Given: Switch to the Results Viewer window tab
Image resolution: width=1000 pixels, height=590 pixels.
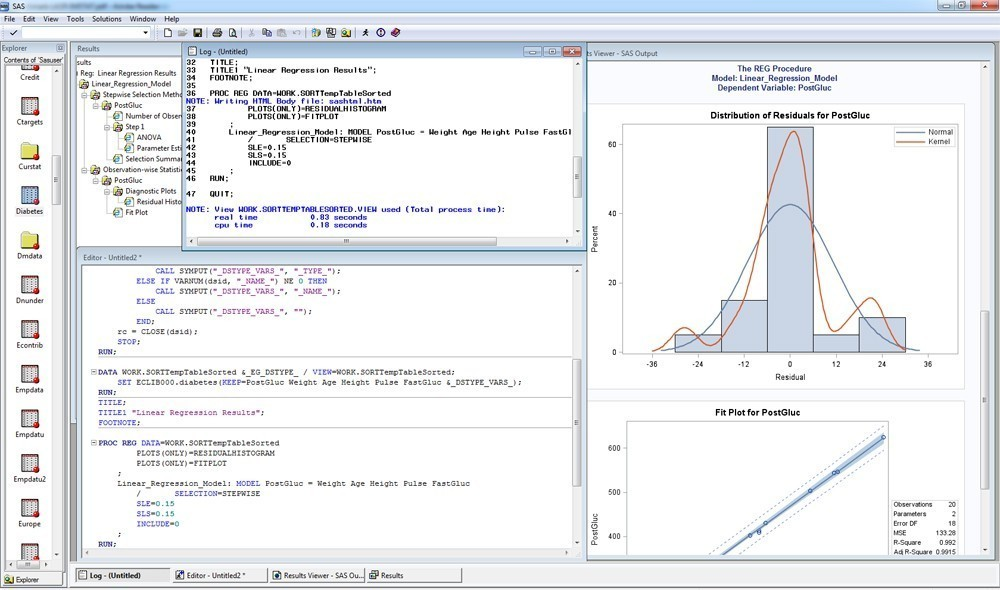Looking at the screenshot, I should tap(317, 575).
